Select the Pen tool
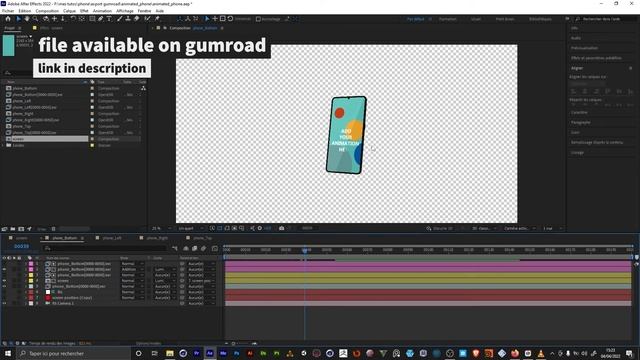 (x=100, y=19)
